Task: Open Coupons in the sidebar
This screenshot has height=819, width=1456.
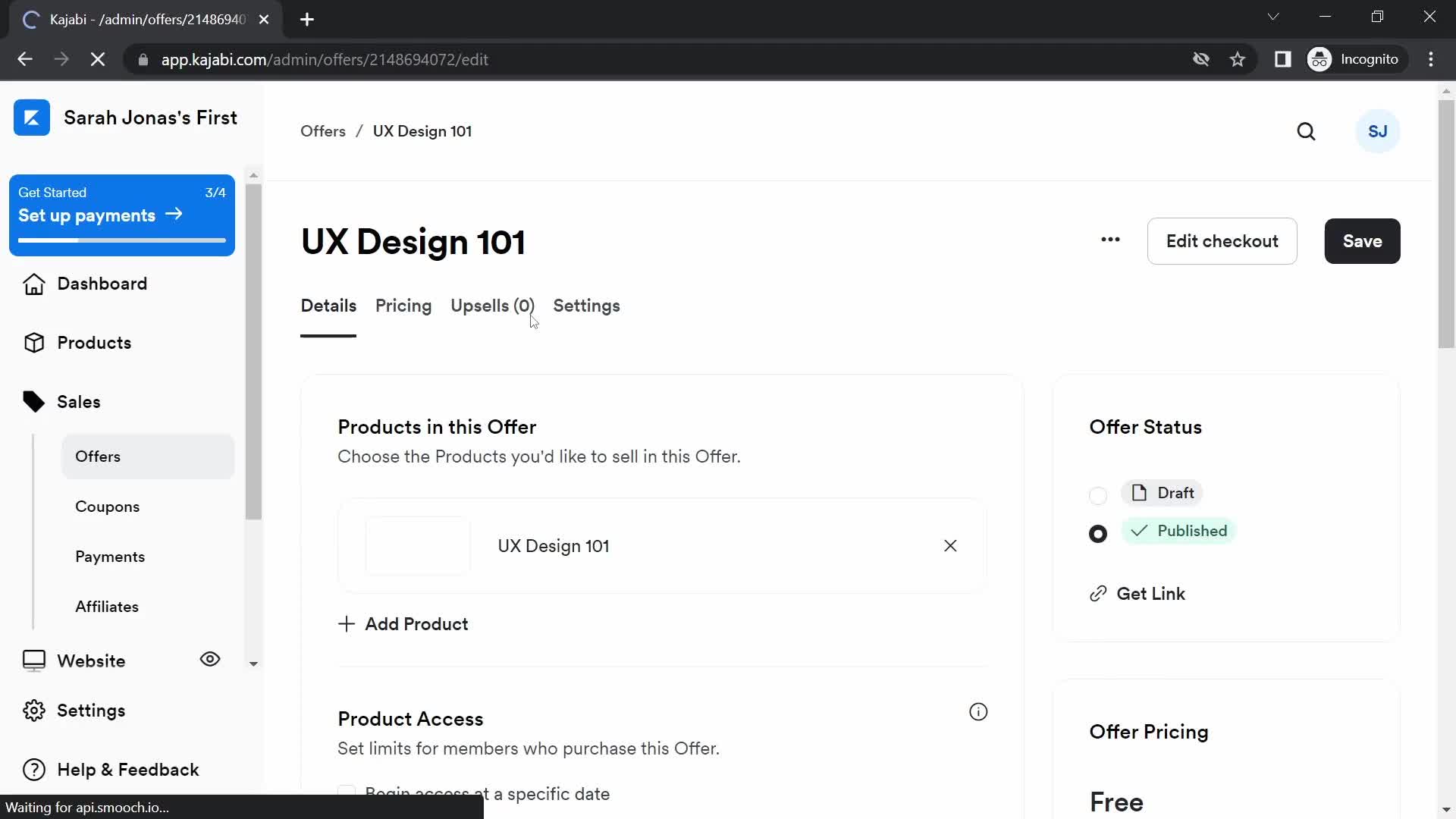Action: [x=107, y=507]
